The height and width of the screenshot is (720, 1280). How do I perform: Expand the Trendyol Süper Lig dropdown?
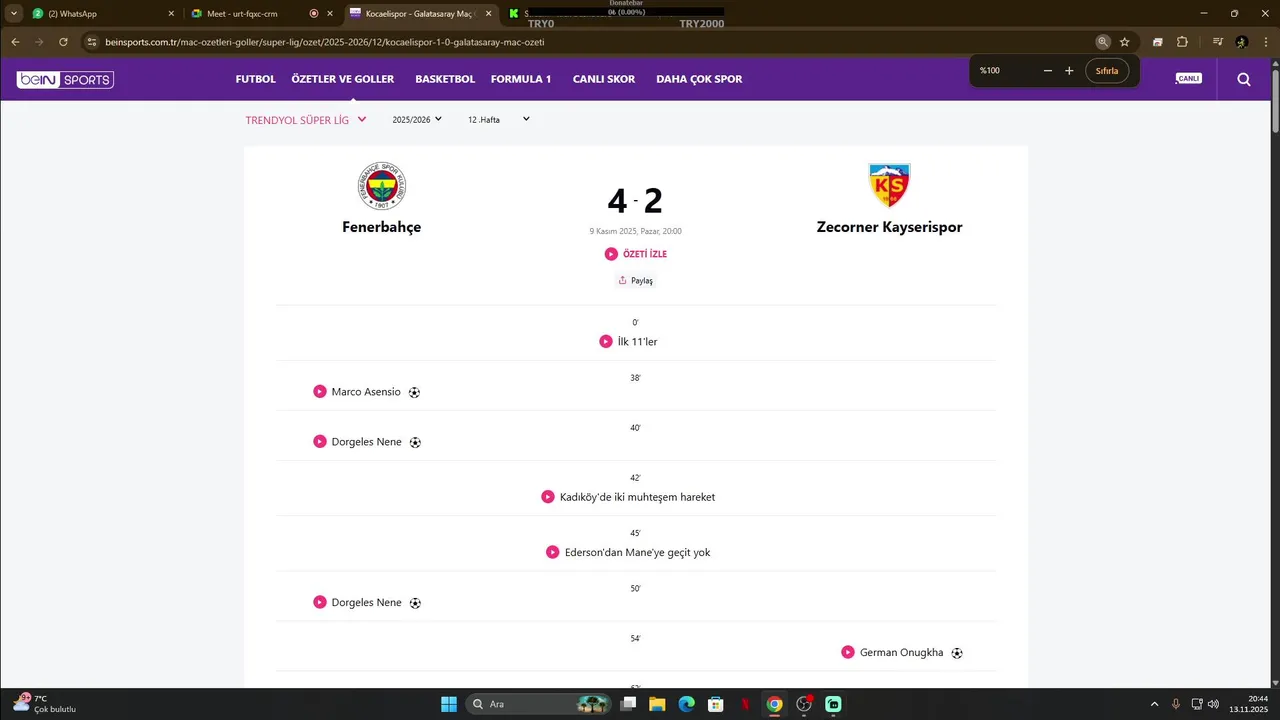[306, 120]
